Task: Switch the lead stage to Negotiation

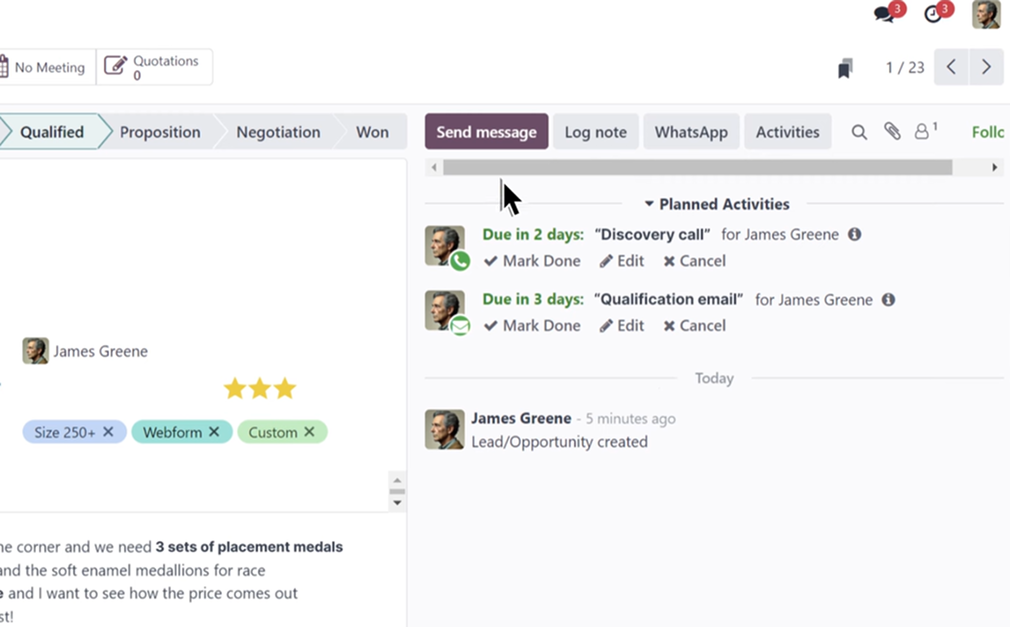Action: pyautogui.click(x=277, y=131)
